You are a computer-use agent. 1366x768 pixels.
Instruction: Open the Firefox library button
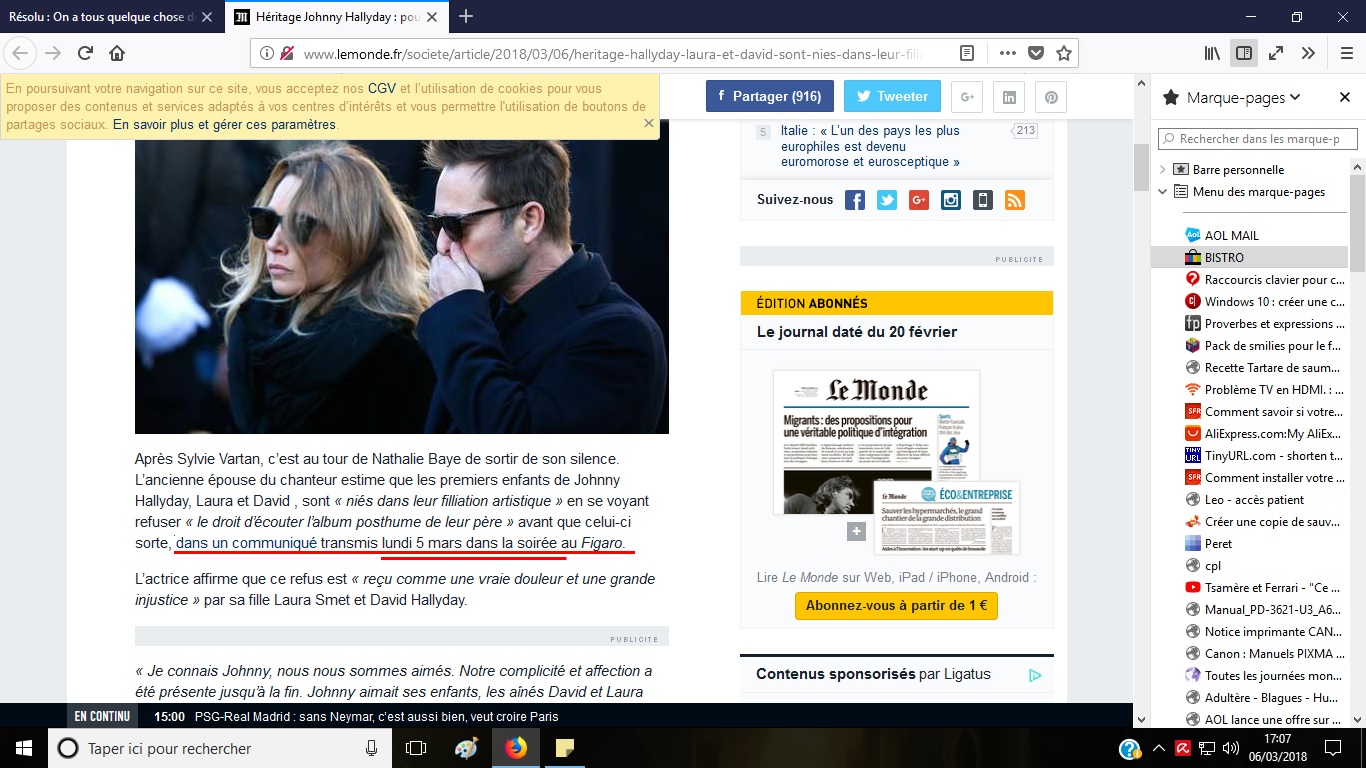point(1212,53)
